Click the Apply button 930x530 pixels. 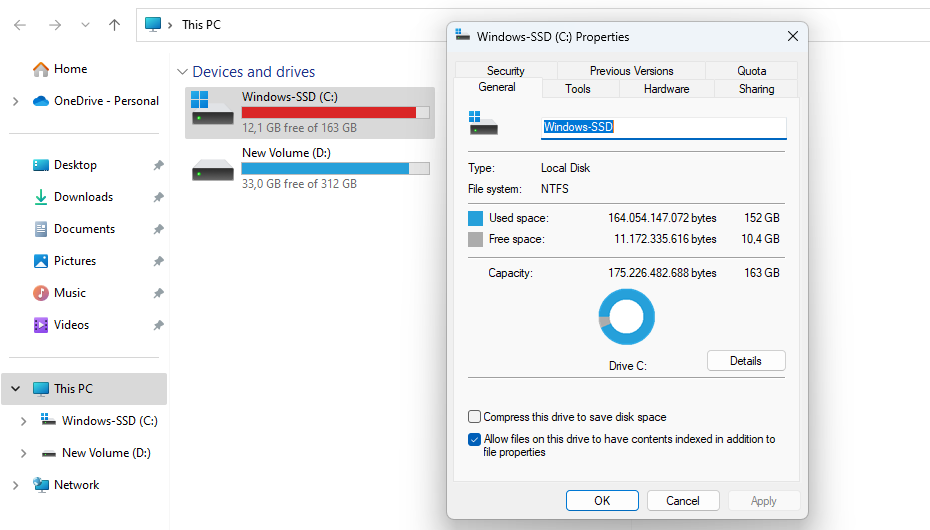click(x=764, y=500)
